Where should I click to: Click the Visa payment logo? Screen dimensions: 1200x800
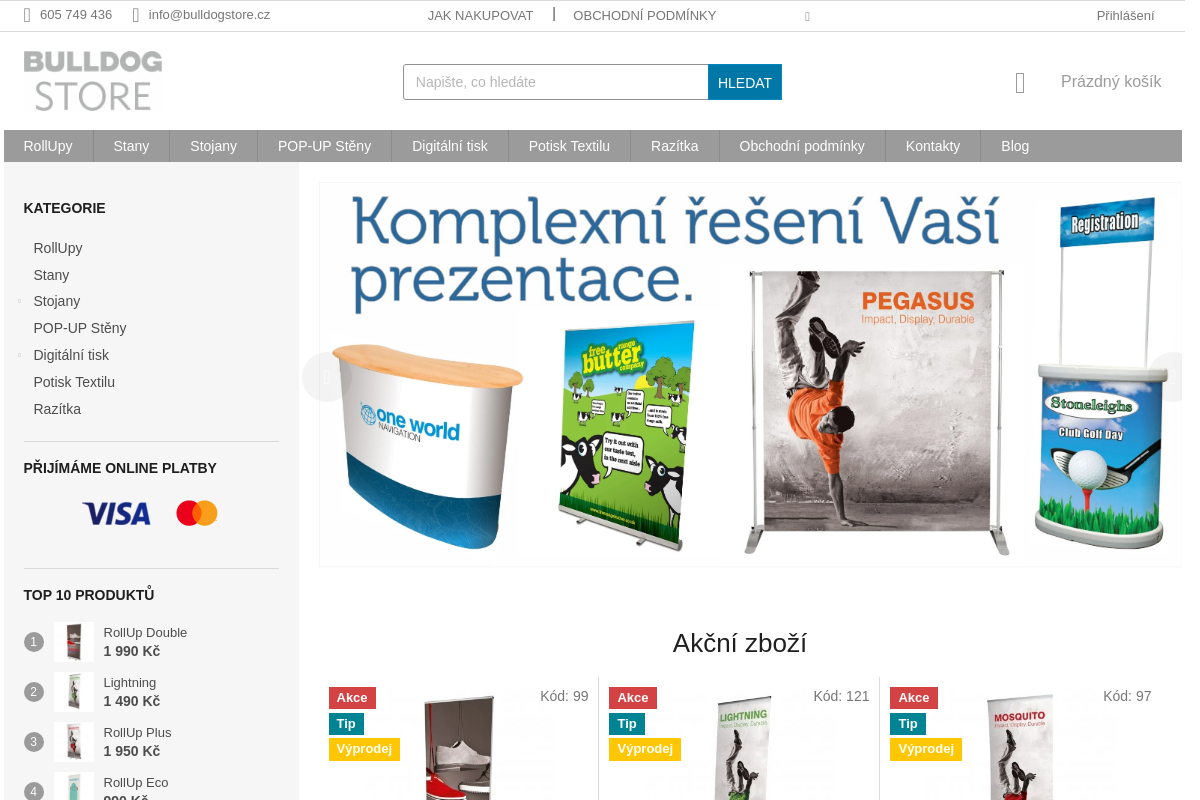[116, 514]
